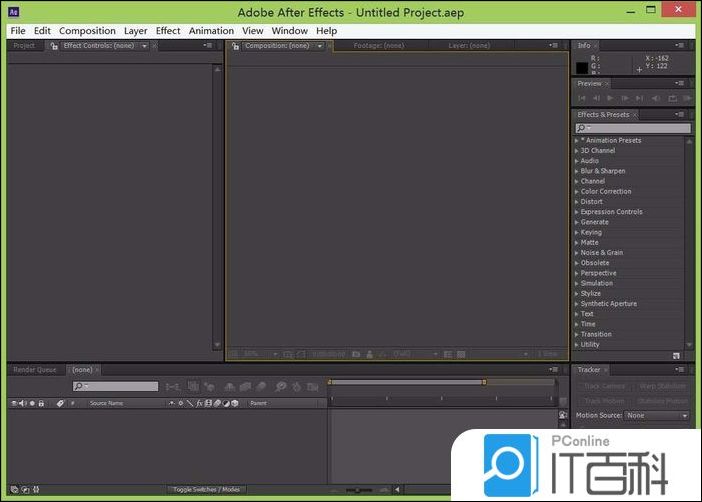Click the Perspective category label
Screen dimensions: 702x502
pos(599,273)
